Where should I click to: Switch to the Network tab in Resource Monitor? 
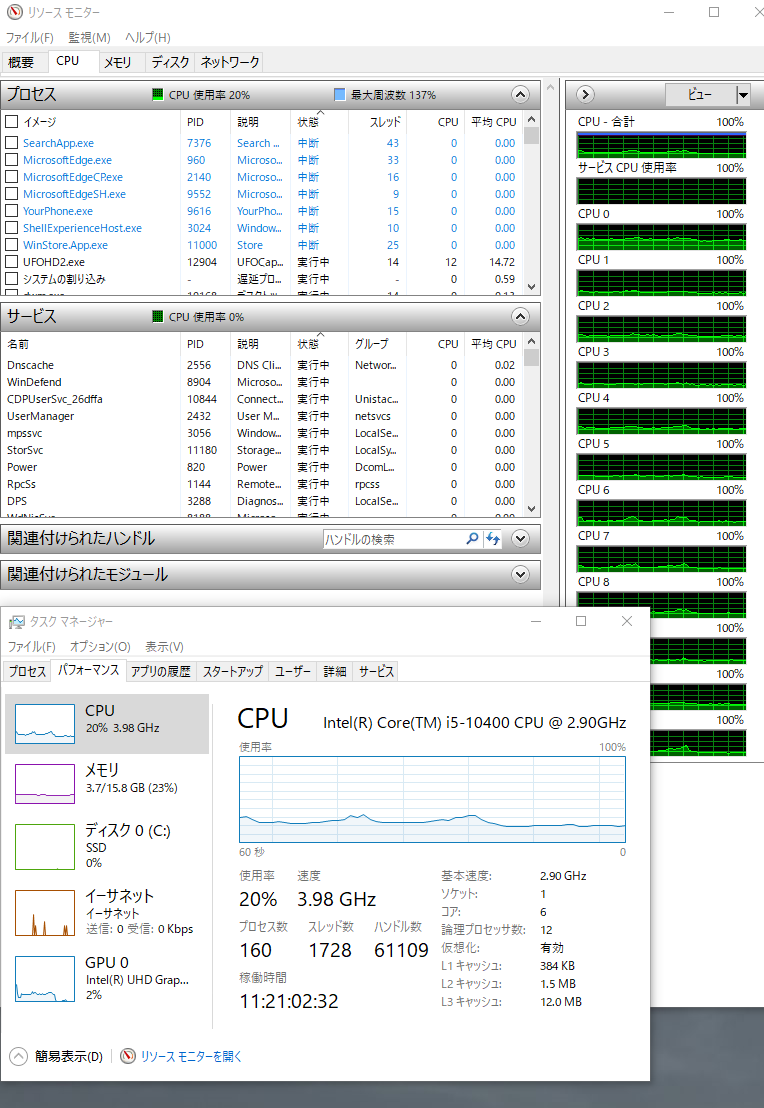[230, 62]
